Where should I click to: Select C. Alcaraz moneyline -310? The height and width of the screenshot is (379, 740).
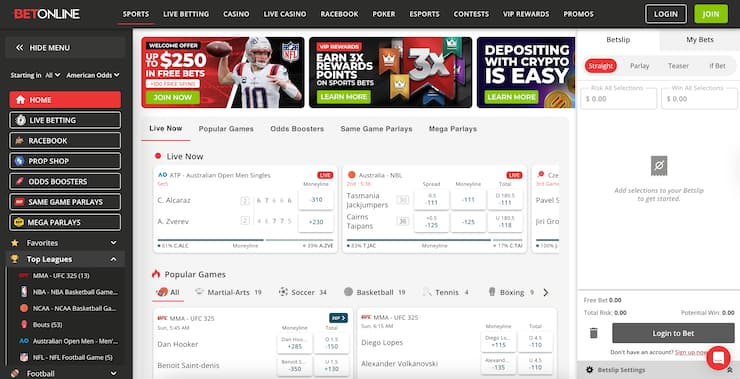click(x=316, y=200)
